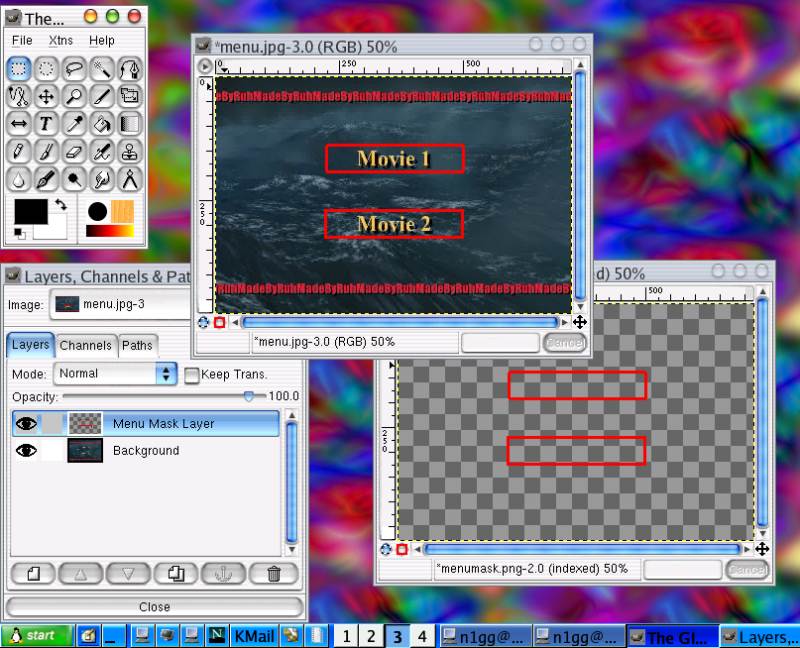
Task: Select the Airbrush tool
Action: tap(102, 152)
